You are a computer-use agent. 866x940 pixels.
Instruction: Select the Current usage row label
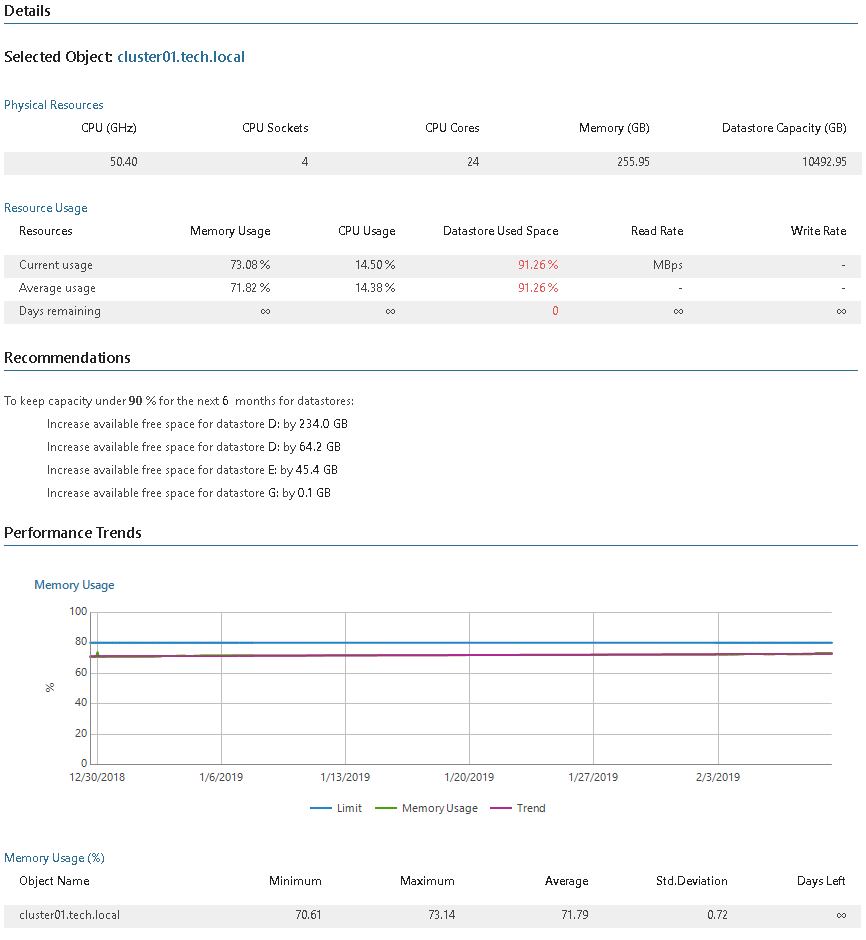click(56, 265)
